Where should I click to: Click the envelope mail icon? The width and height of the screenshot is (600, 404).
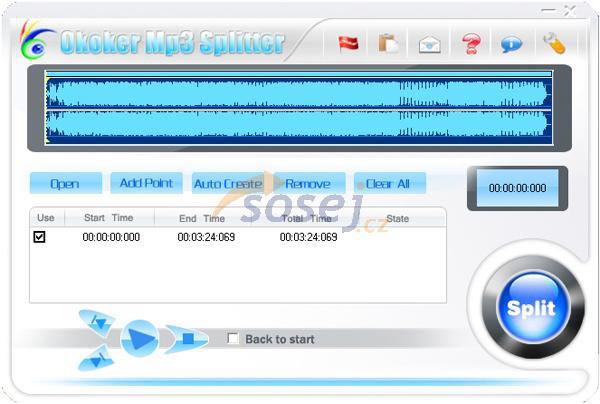pyautogui.click(x=429, y=44)
